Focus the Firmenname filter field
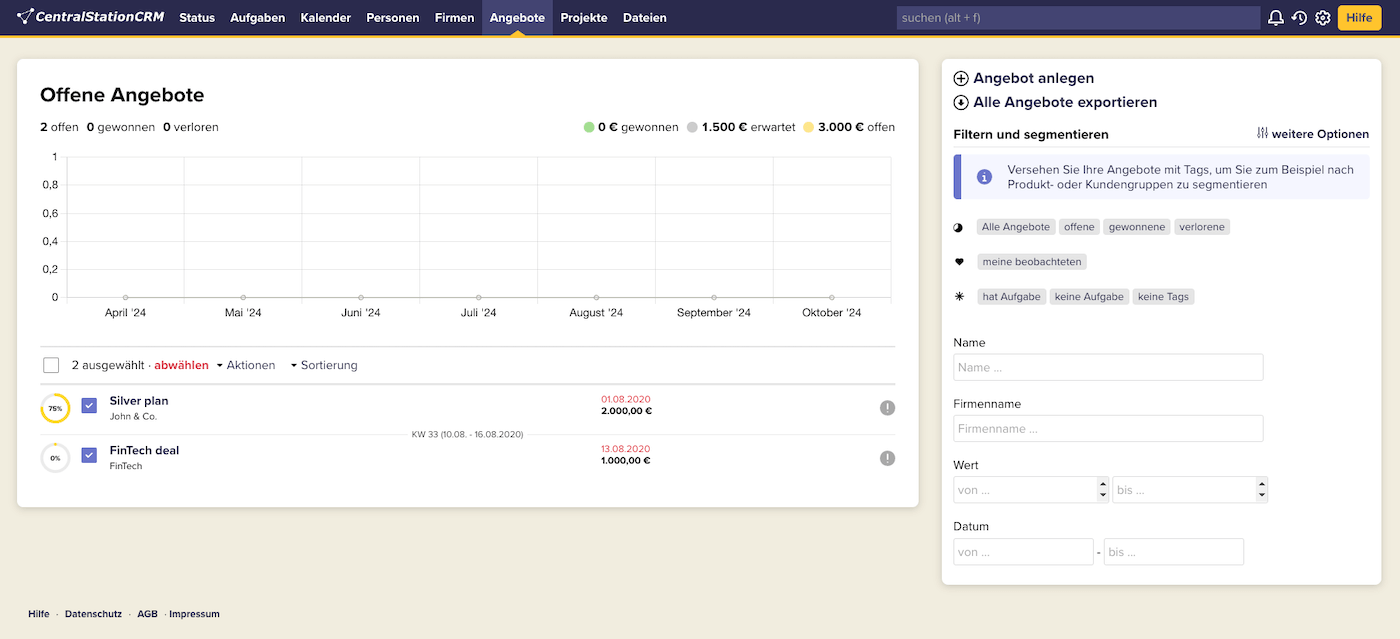This screenshot has height=639, width=1400. coord(1108,428)
